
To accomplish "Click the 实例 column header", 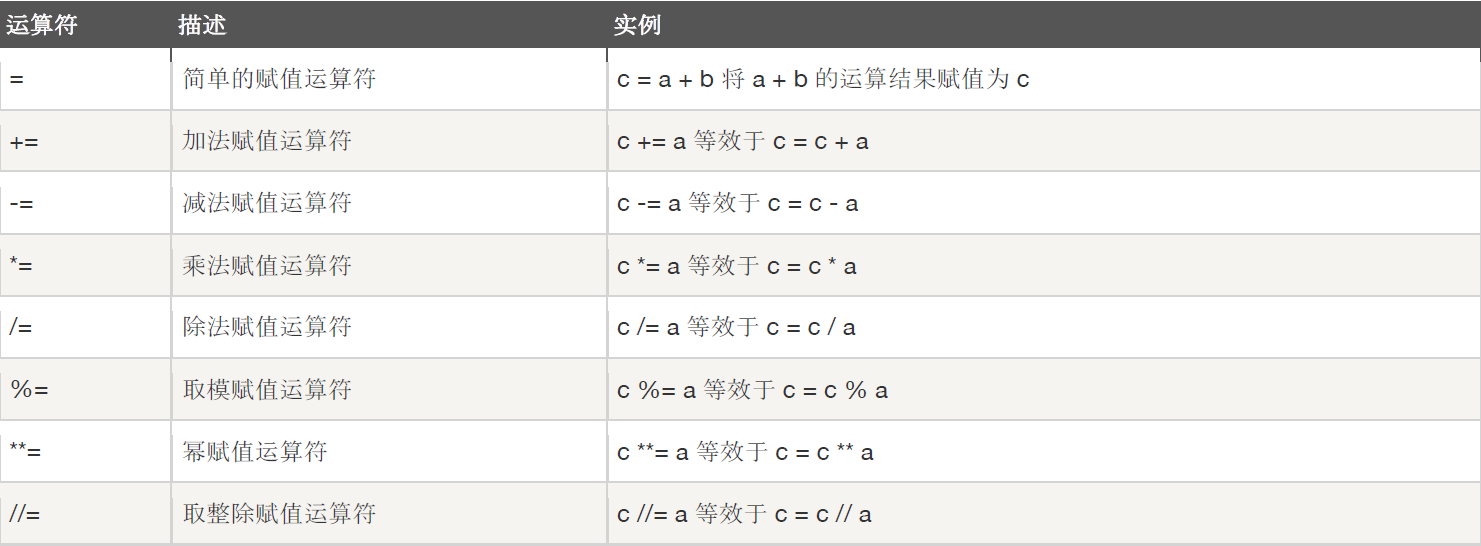I will [x=637, y=25].
